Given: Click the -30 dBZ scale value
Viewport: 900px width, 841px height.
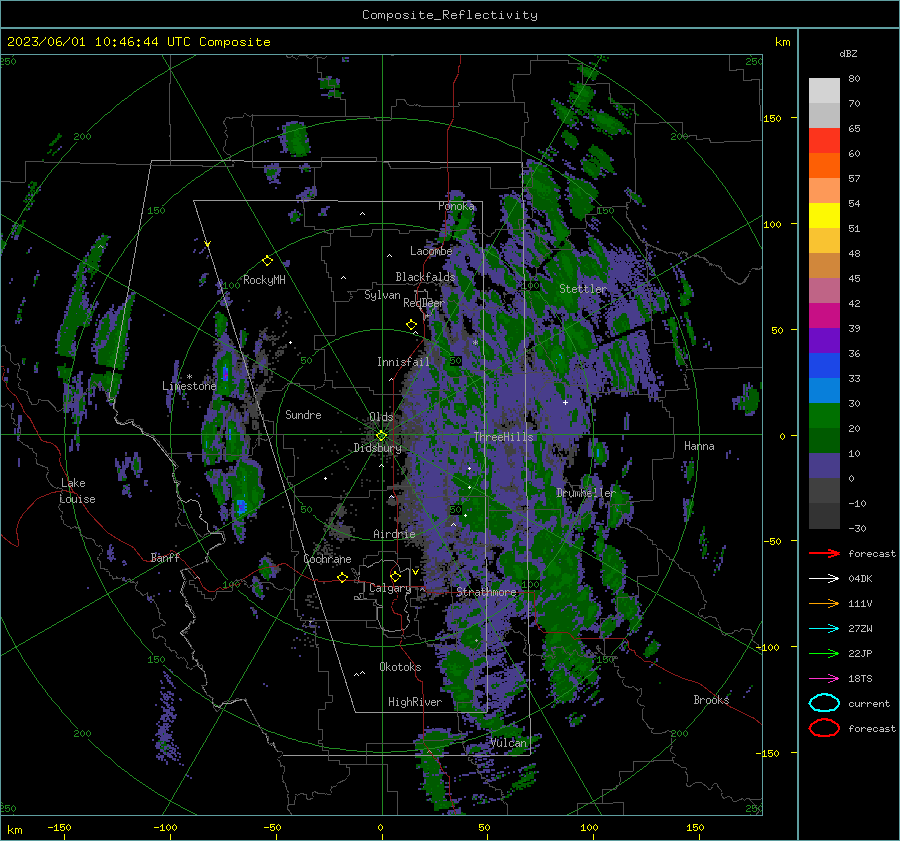Looking at the screenshot, I should (857, 528).
